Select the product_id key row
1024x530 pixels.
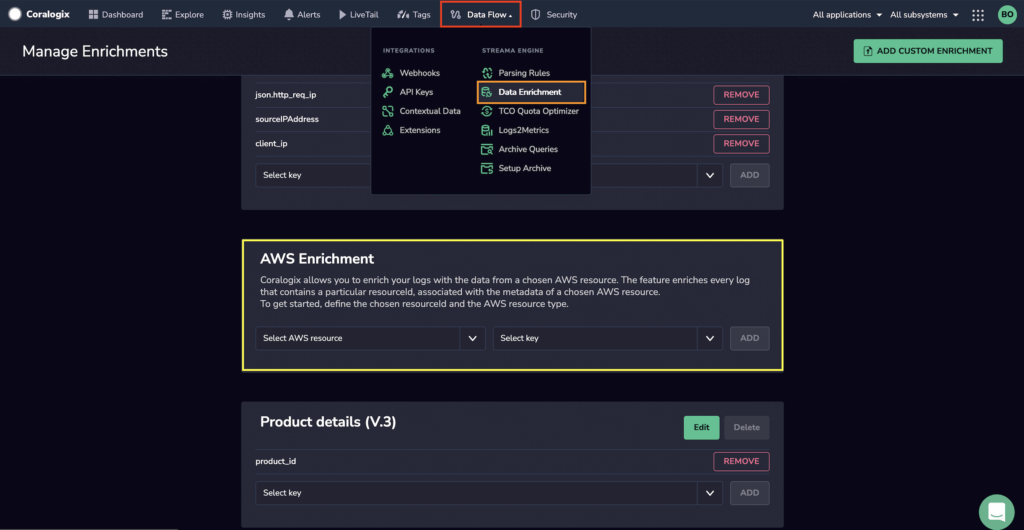(512, 461)
